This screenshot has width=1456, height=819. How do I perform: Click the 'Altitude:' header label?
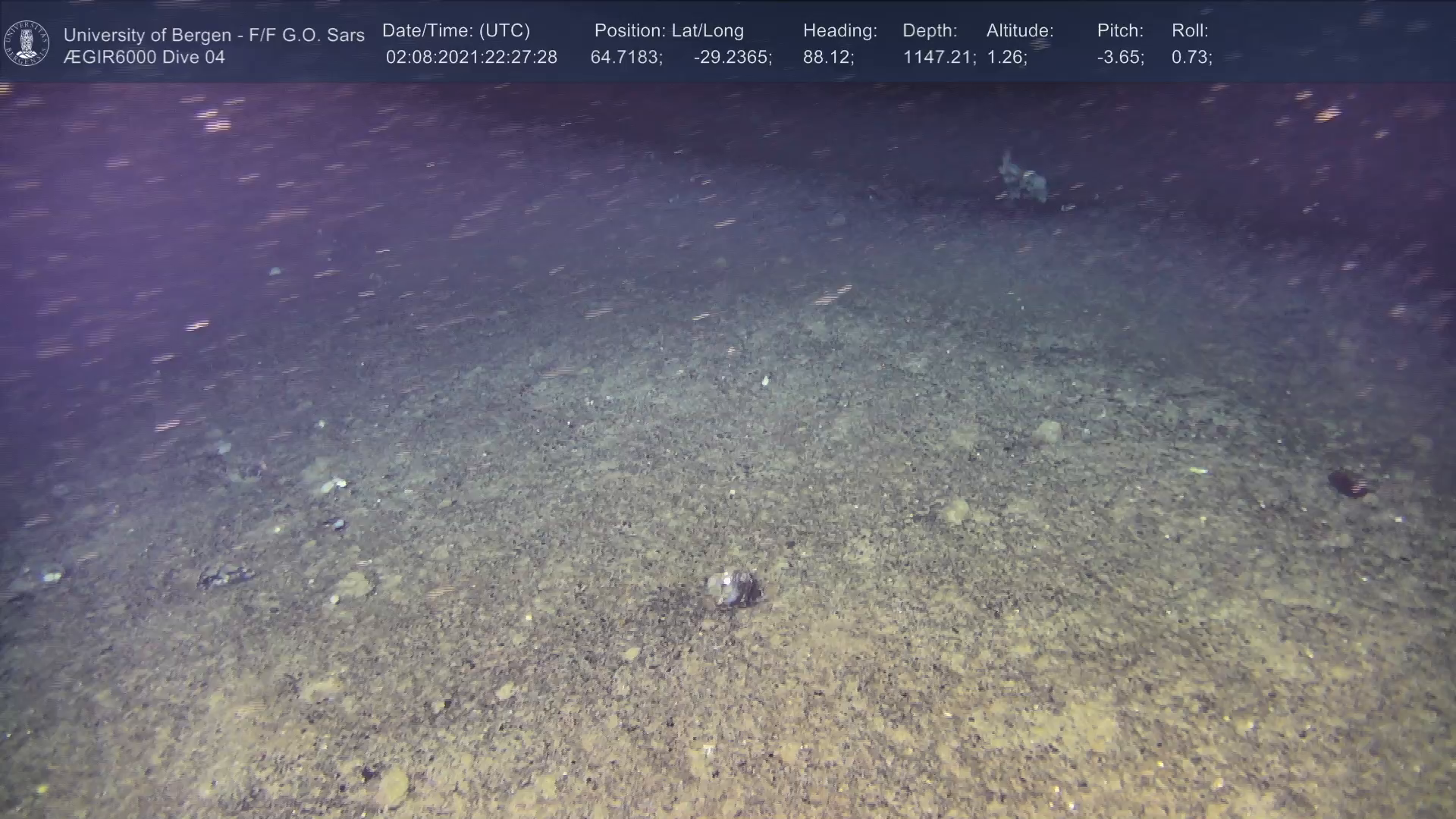pyautogui.click(x=1019, y=31)
